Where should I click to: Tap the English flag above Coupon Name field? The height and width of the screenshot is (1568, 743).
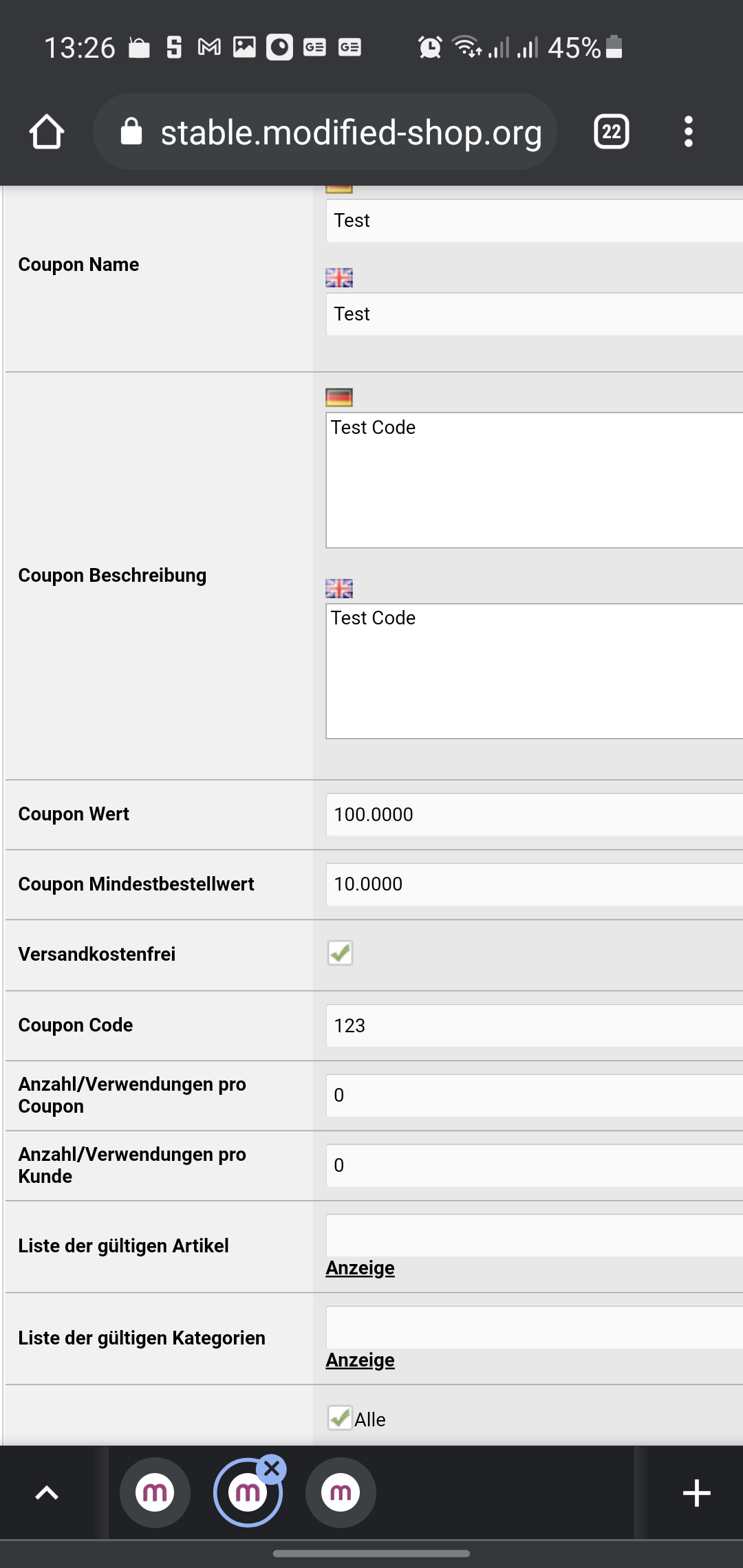pos(339,277)
